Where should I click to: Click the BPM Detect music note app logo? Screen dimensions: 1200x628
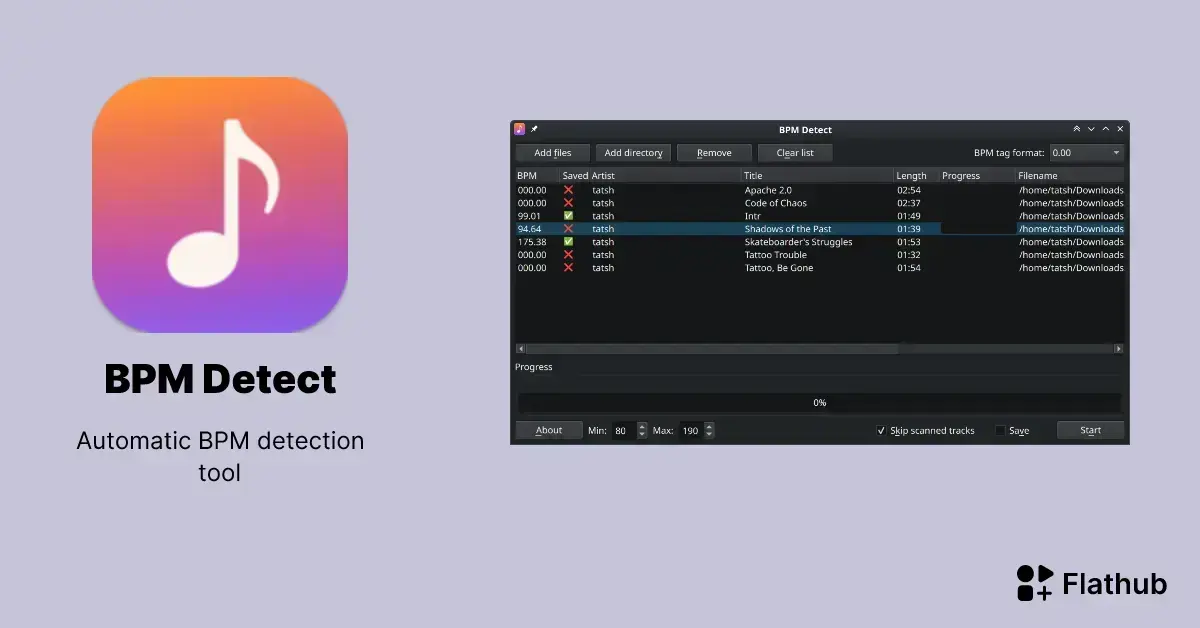coord(220,205)
